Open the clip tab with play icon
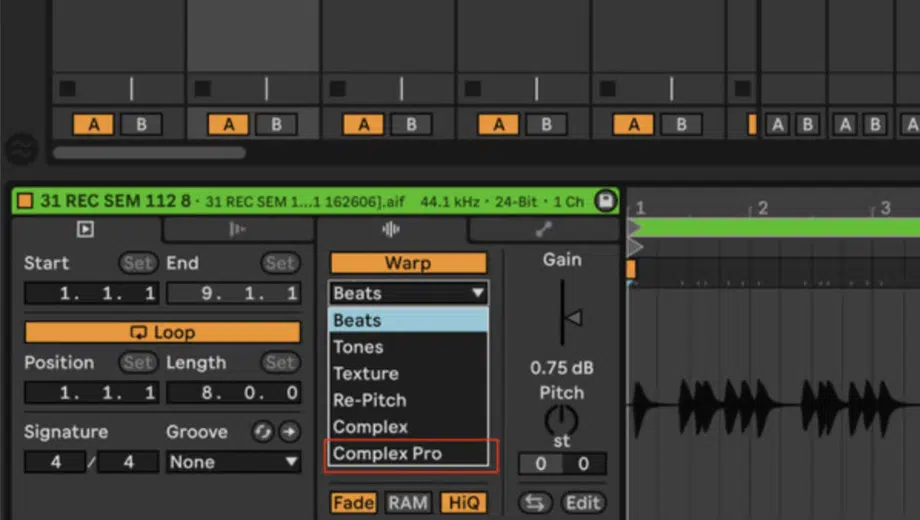 coord(86,229)
